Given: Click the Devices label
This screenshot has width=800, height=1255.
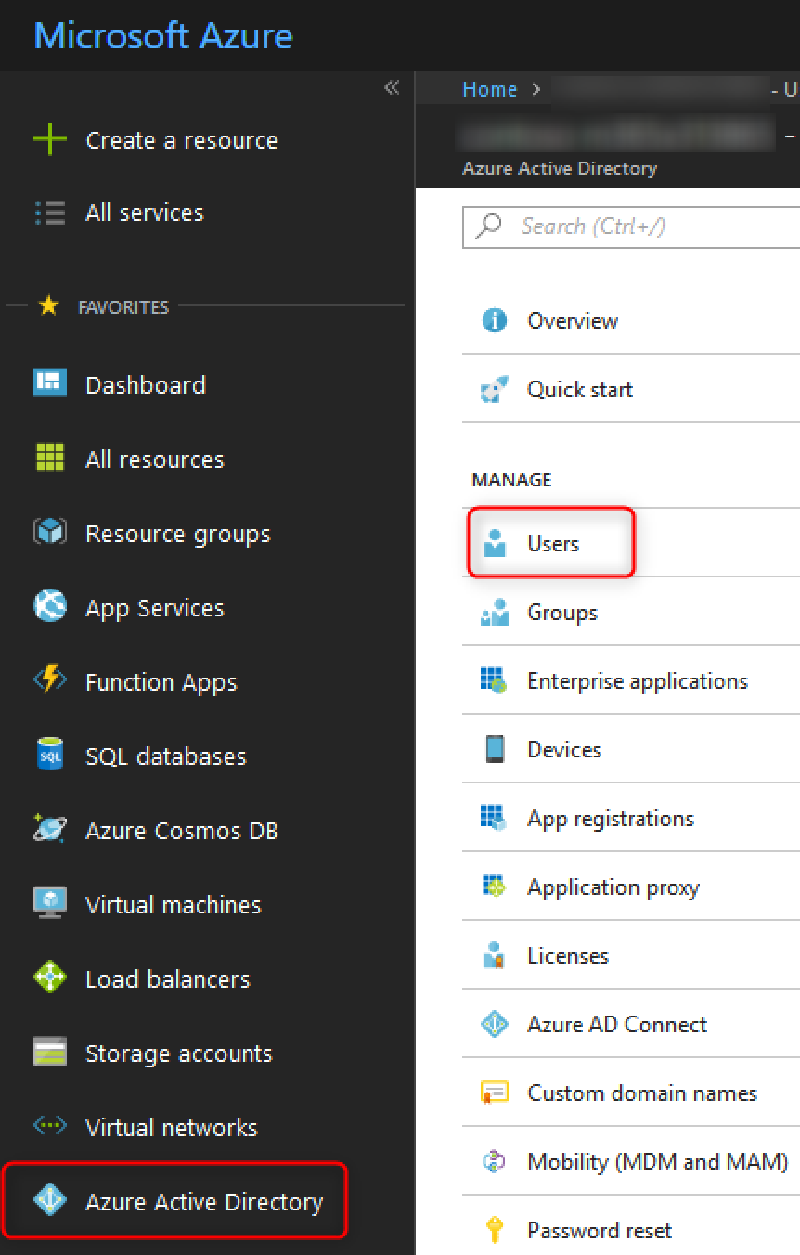Looking at the screenshot, I should (564, 749).
